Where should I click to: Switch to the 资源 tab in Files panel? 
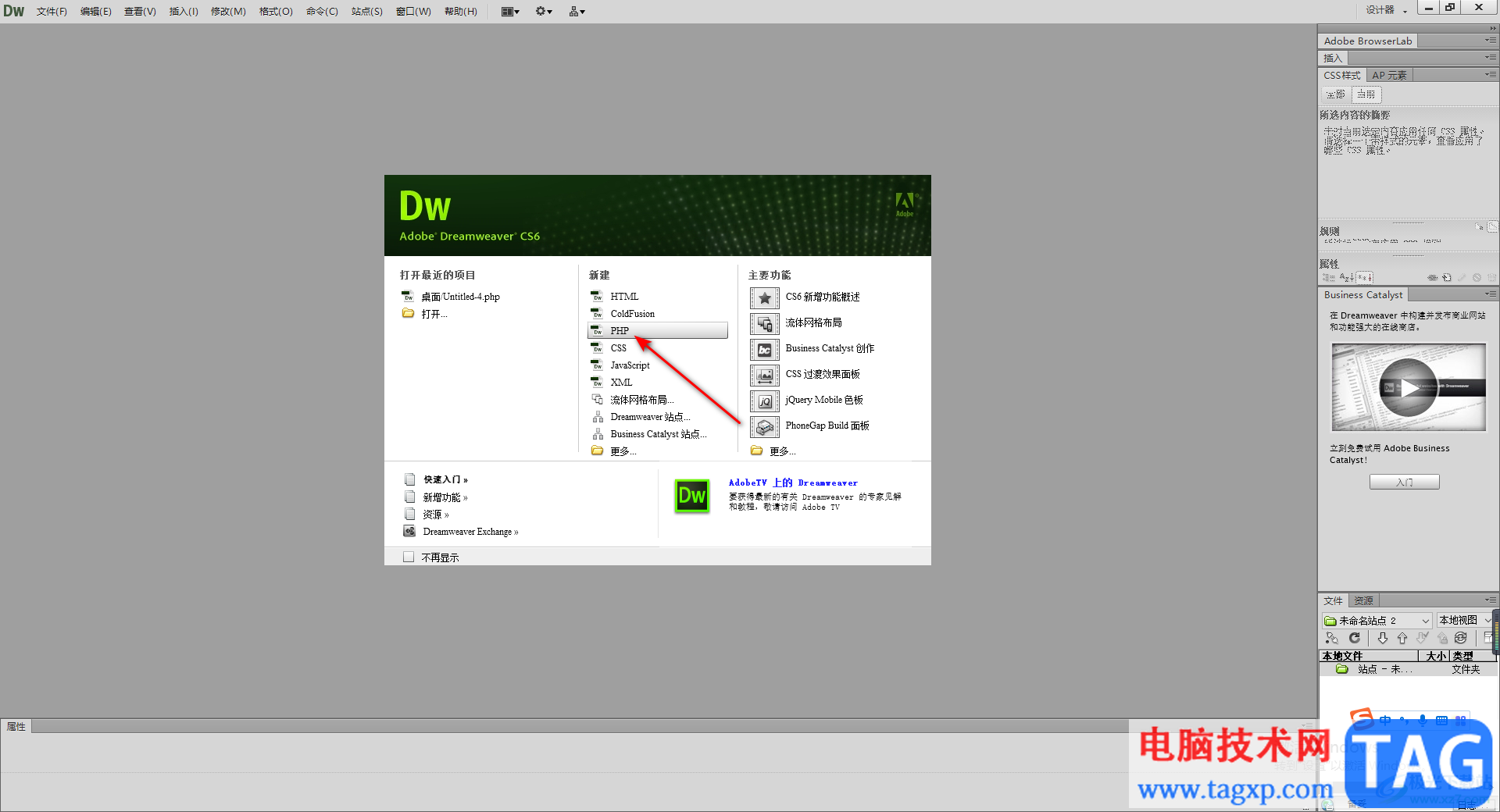click(1363, 600)
